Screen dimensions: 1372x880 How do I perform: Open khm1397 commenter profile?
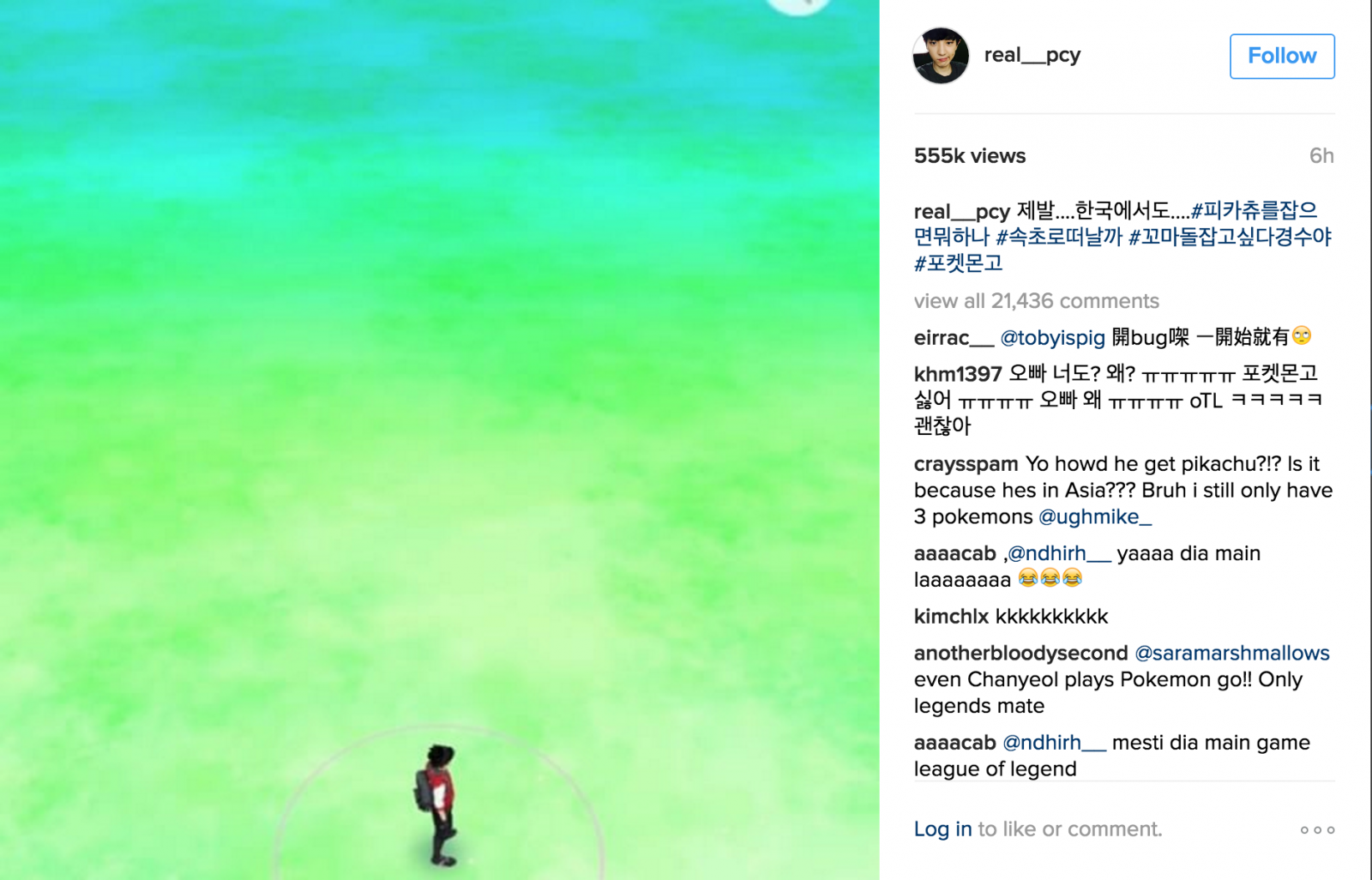[x=958, y=374]
